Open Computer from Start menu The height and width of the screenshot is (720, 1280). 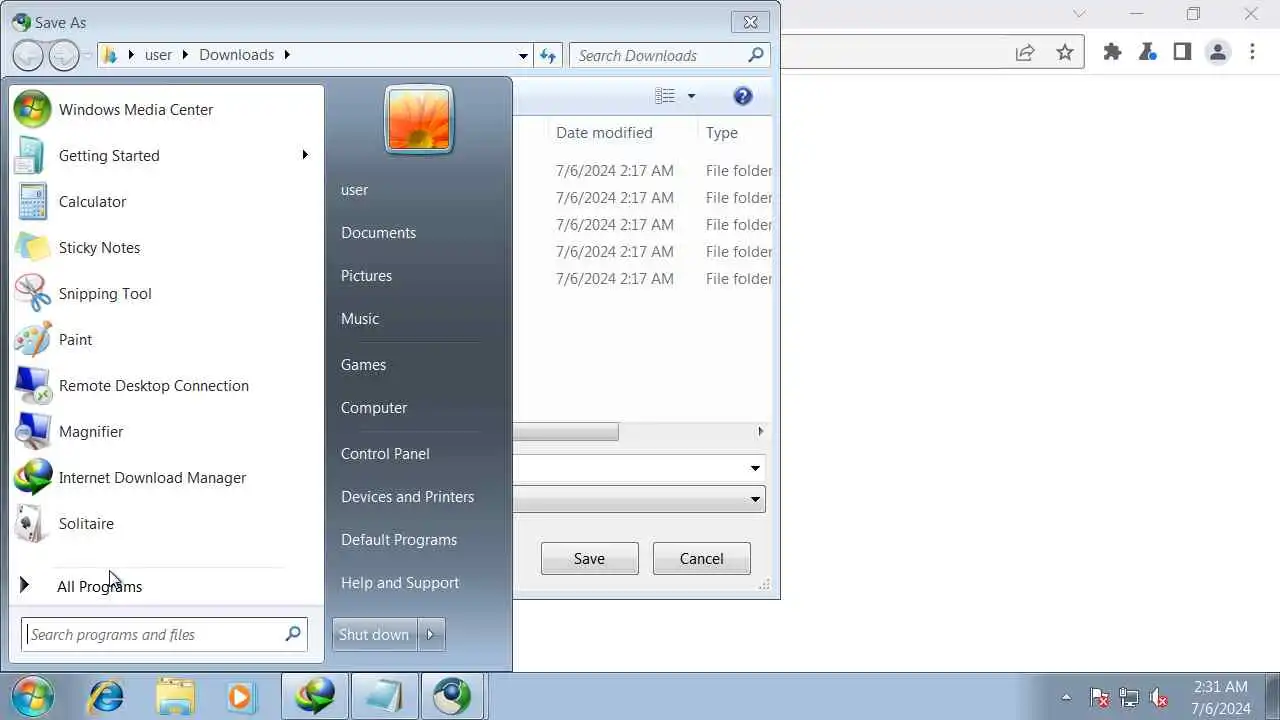coord(374,407)
